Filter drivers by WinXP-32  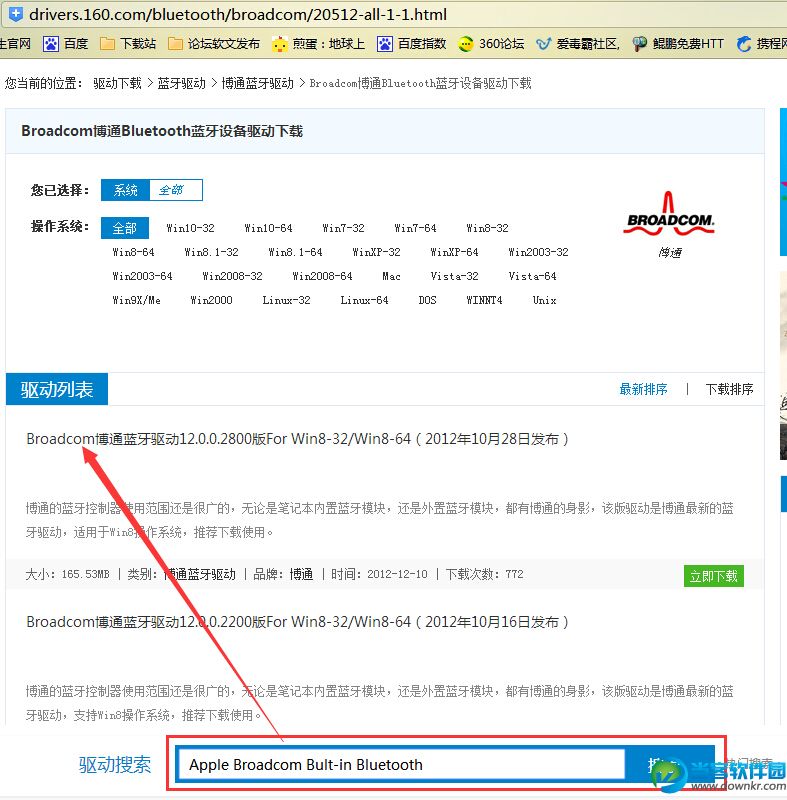click(x=376, y=252)
